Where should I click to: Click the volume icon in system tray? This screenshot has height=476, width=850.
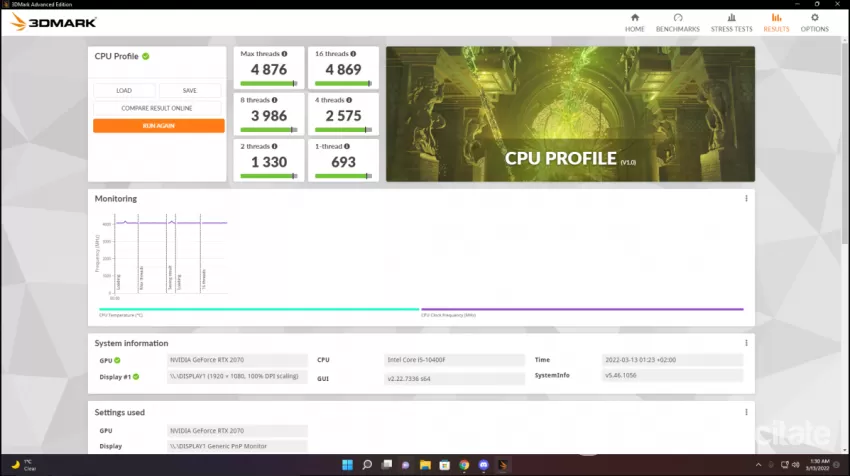tap(796, 465)
